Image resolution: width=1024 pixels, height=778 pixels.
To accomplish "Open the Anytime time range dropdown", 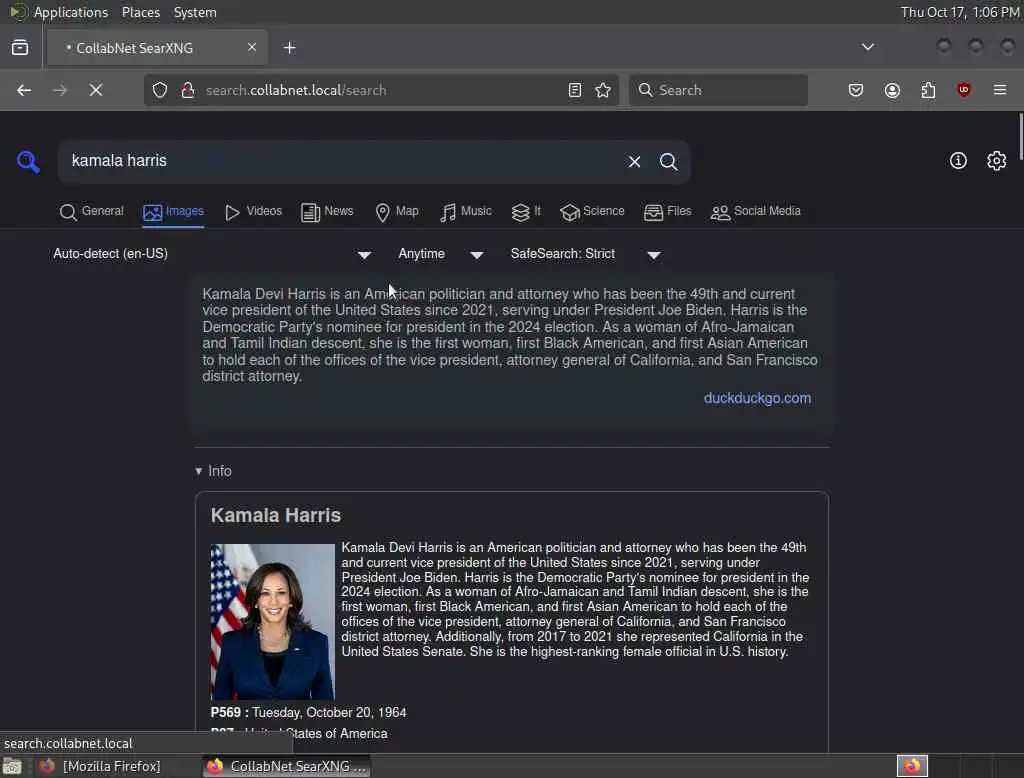I will 441,254.
